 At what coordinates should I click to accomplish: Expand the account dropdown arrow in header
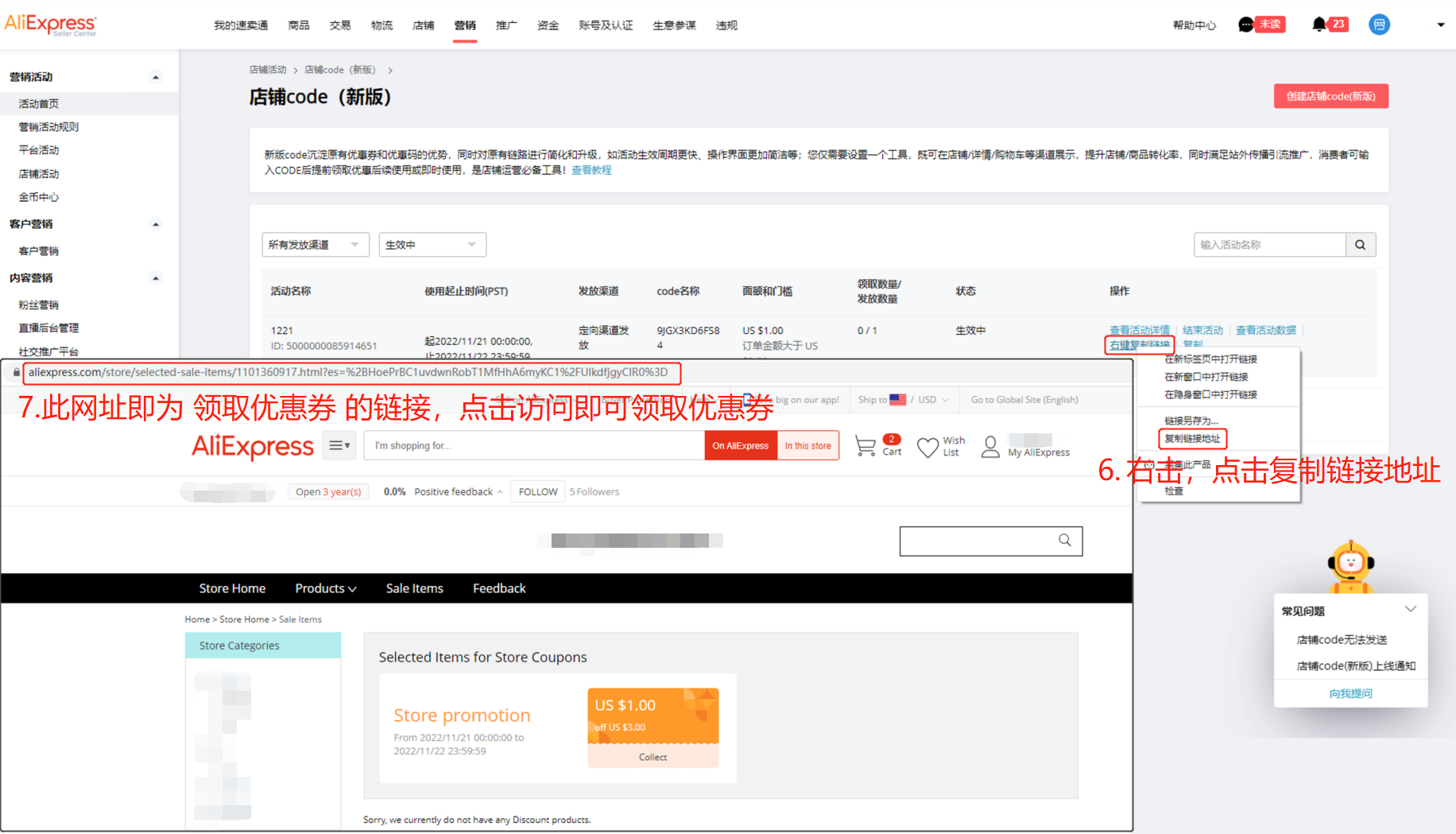tap(1441, 25)
